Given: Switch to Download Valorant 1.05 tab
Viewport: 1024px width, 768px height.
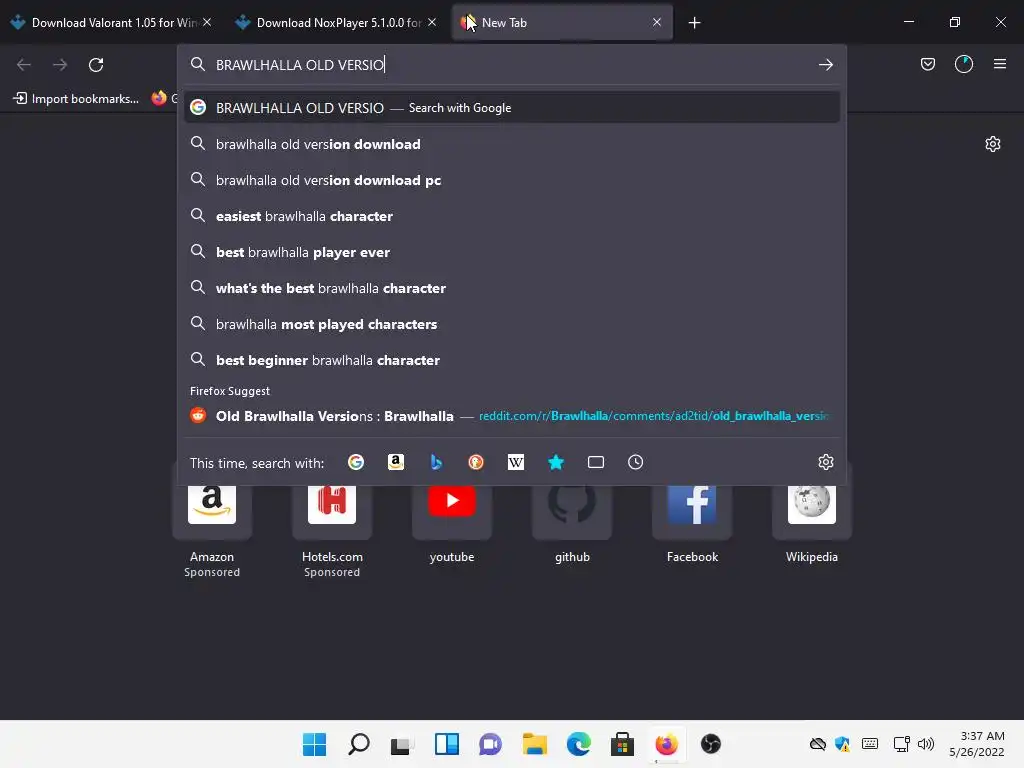Looking at the screenshot, I should [111, 23].
